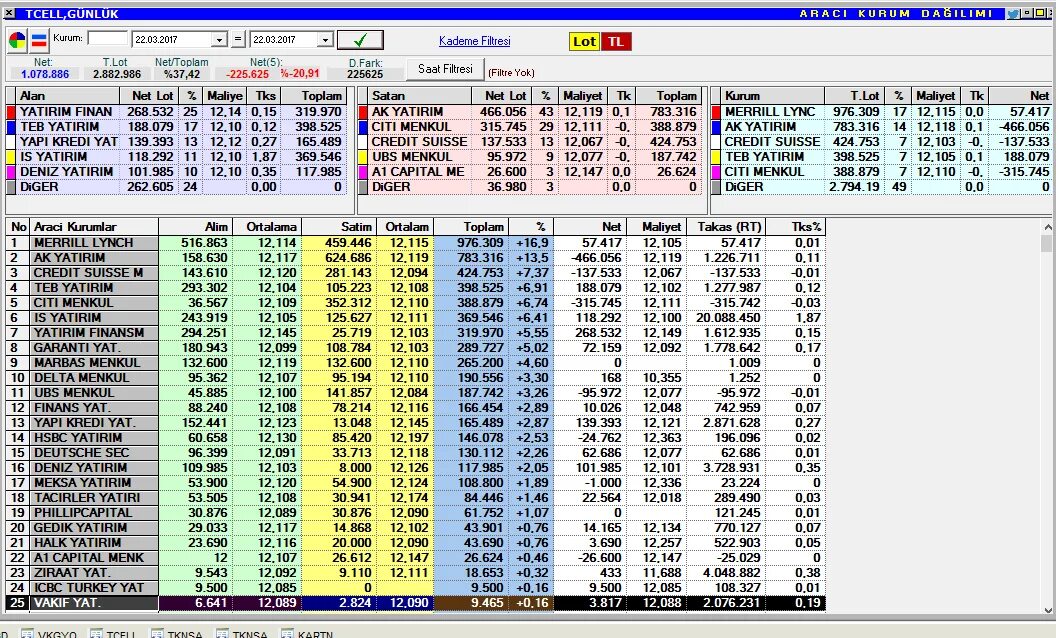The height and width of the screenshot is (638, 1056).
Task: Click the scrollbar up arrow of the broker list
Action: click(1047, 228)
